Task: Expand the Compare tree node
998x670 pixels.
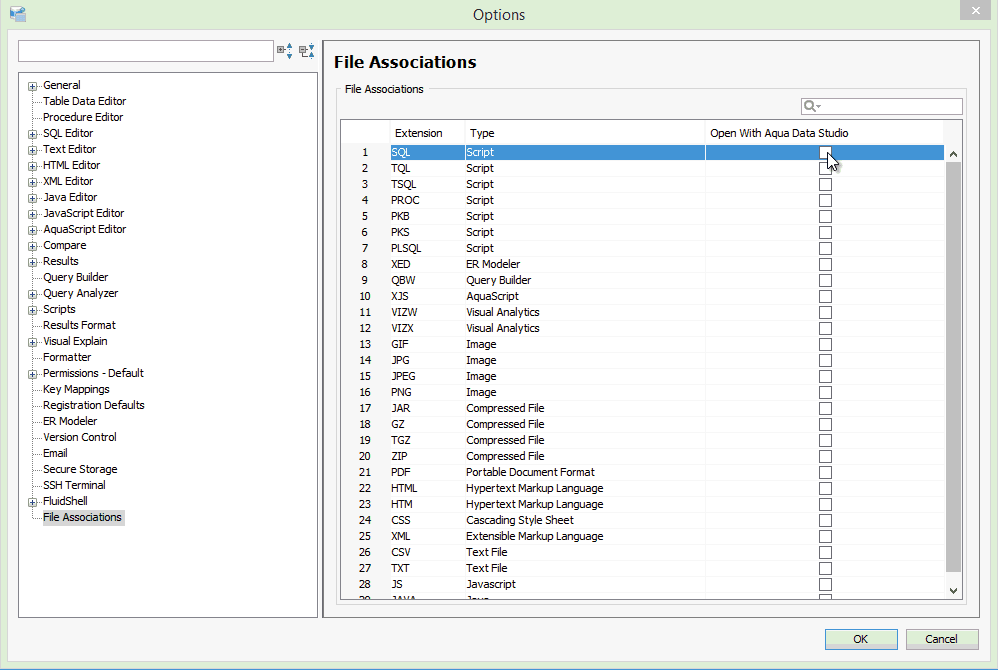Action: coord(32,246)
